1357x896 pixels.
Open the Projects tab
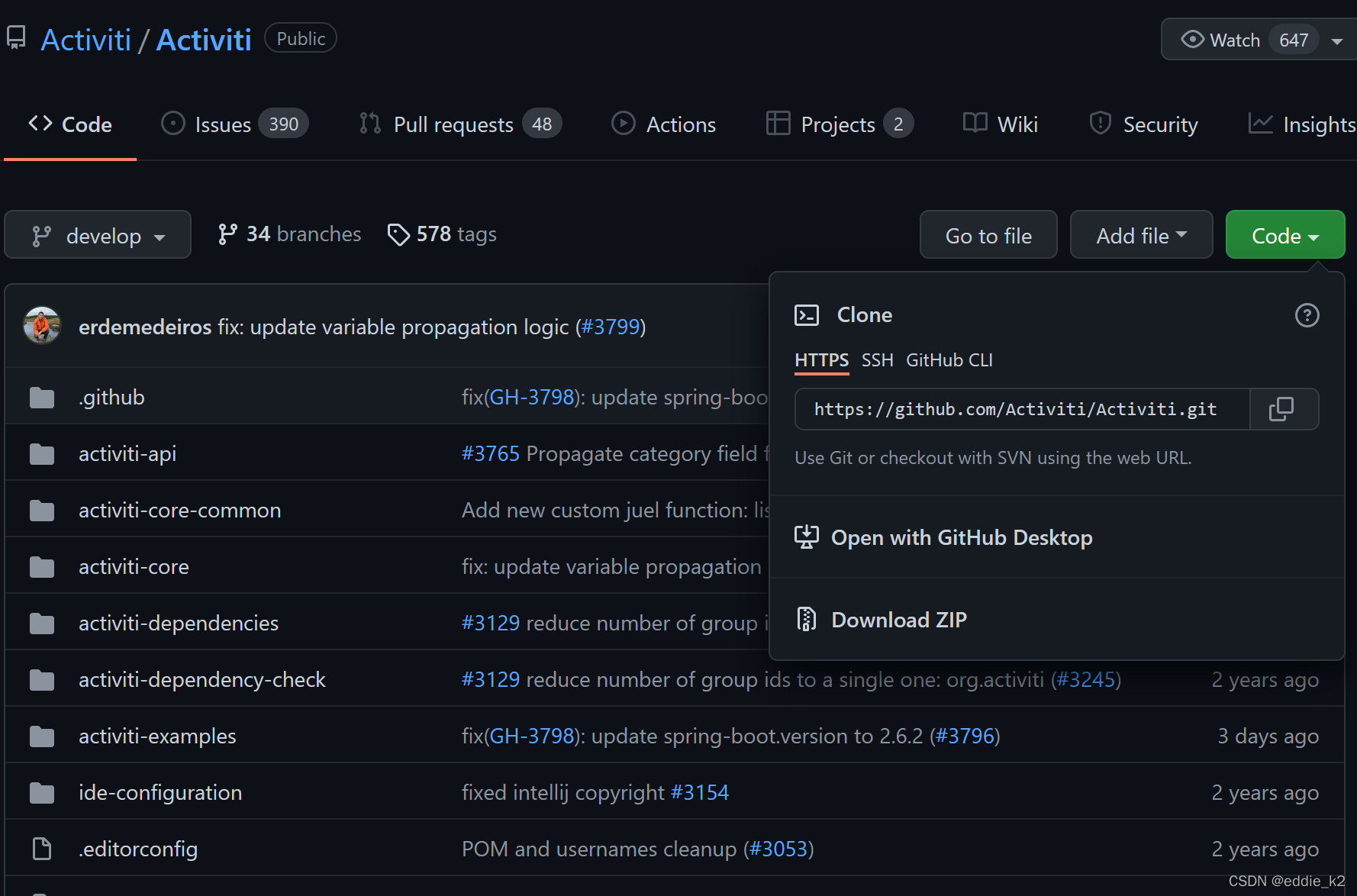pos(840,124)
